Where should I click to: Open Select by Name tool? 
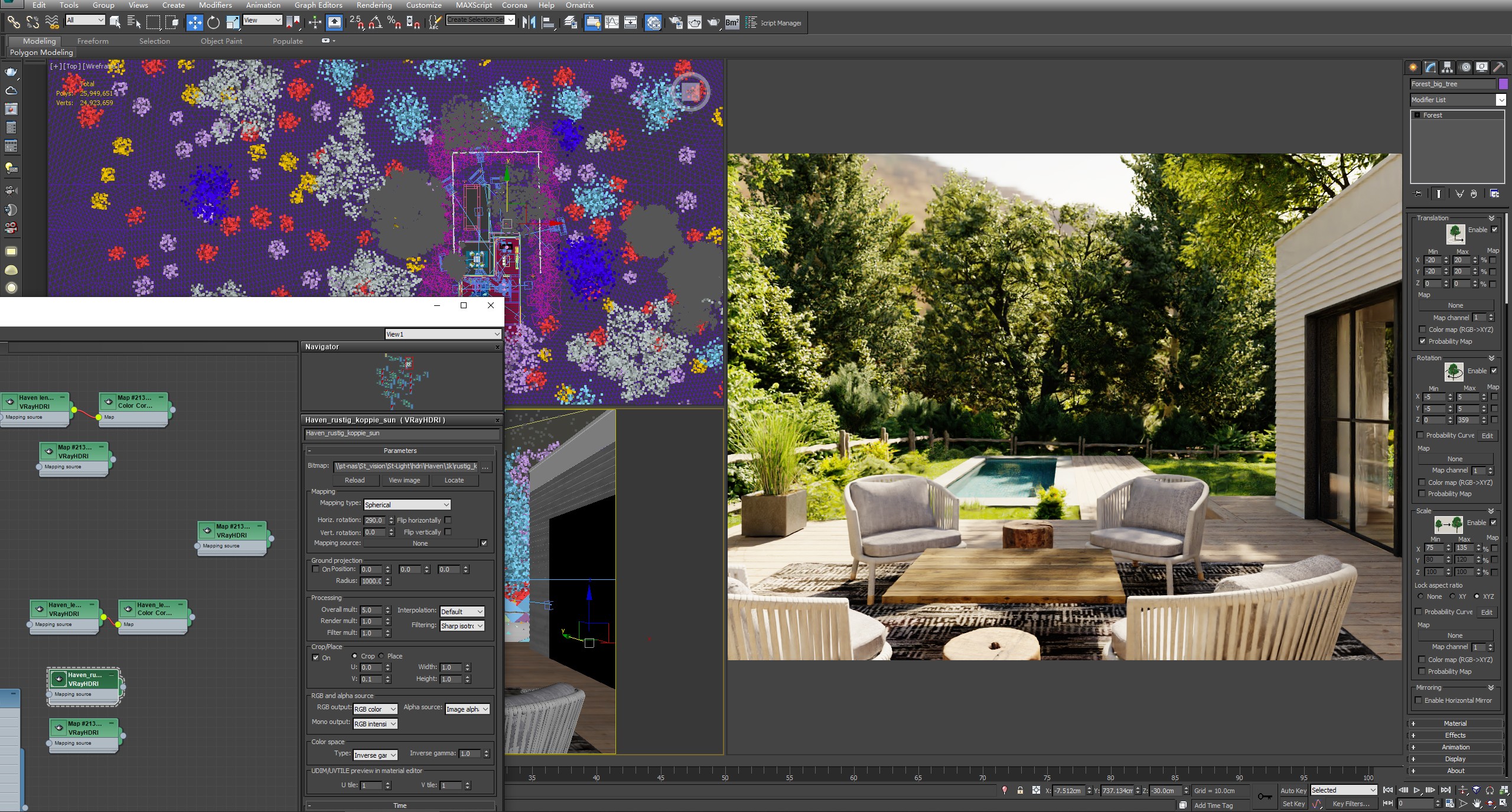point(134,22)
